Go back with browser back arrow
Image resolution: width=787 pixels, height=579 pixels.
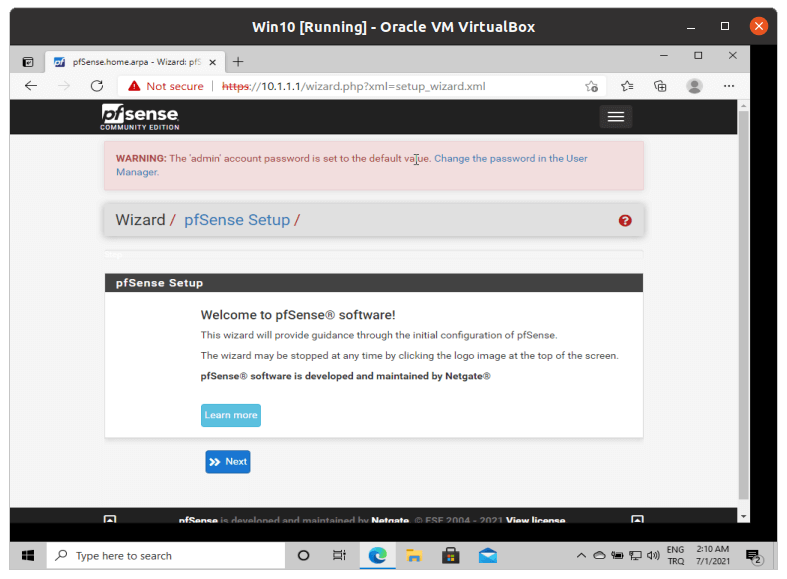point(31,86)
